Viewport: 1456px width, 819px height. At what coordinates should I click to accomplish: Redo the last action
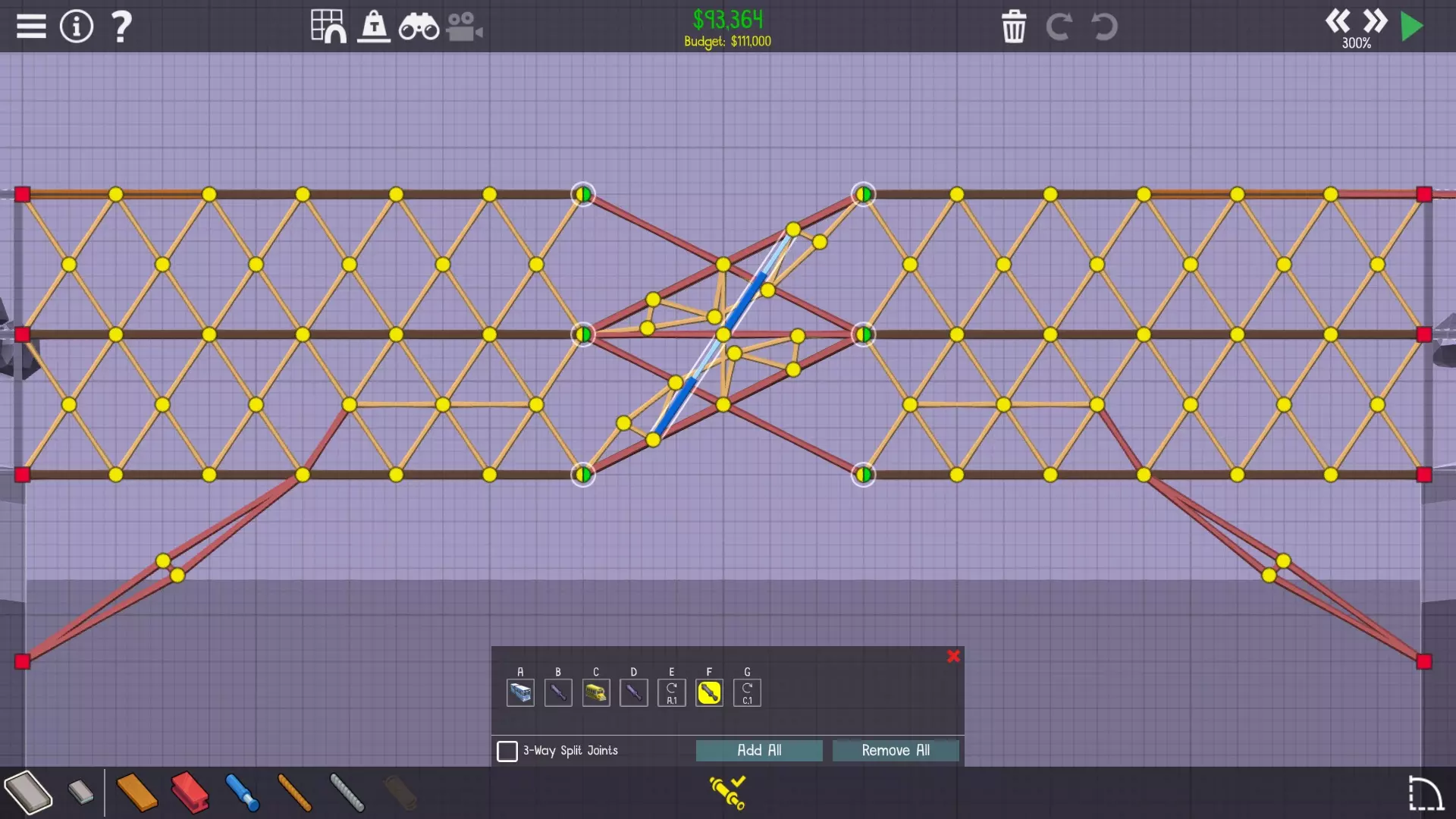[x=1059, y=27]
